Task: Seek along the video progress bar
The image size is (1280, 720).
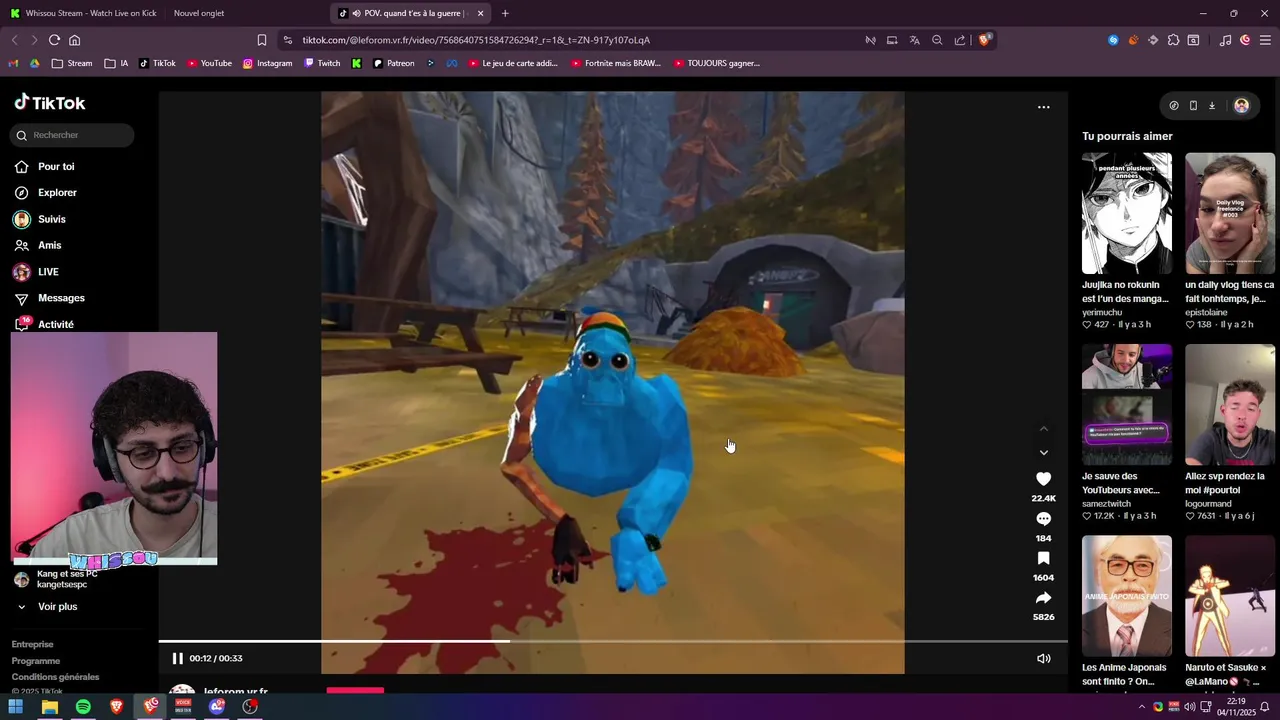Action: pos(612,641)
